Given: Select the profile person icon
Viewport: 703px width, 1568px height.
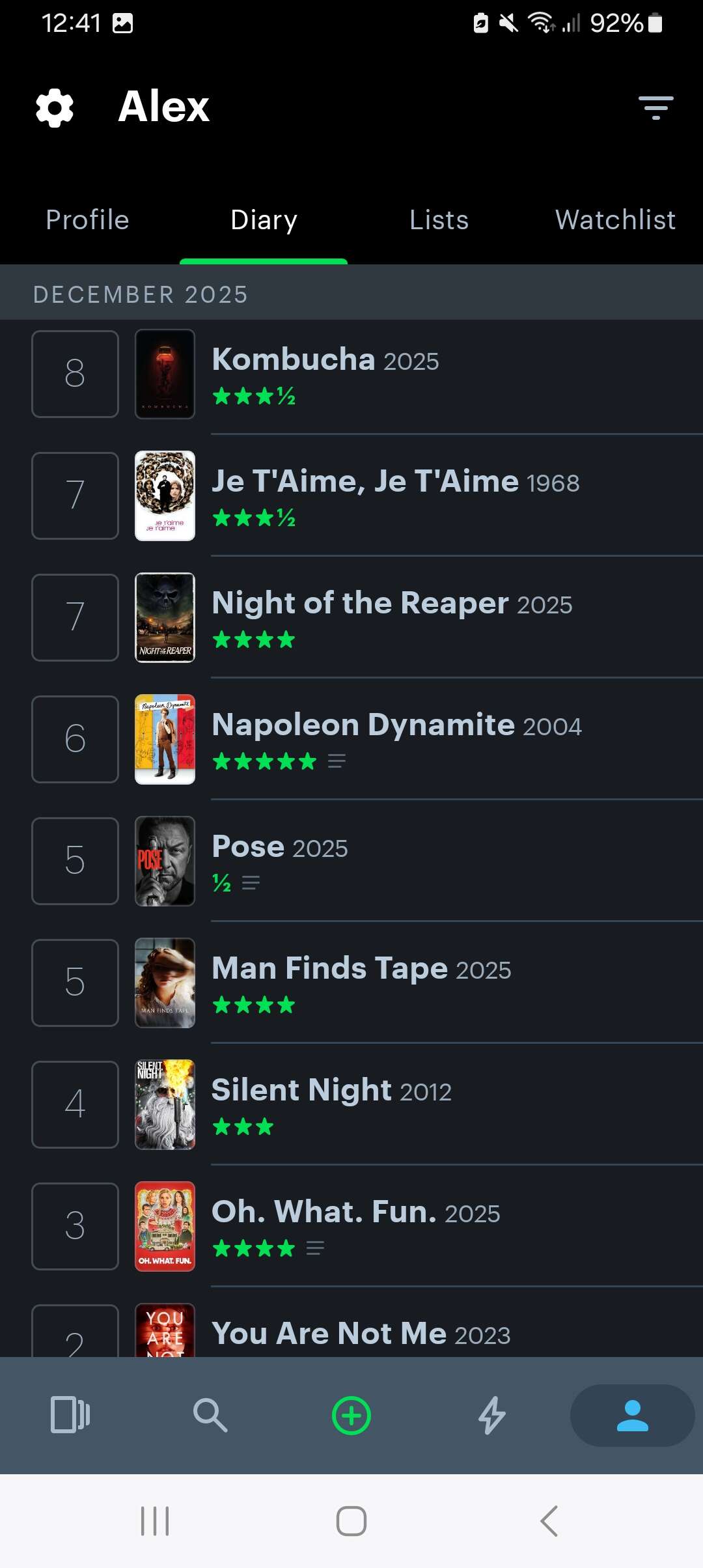Looking at the screenshot, I should [x=632, y=1415].
